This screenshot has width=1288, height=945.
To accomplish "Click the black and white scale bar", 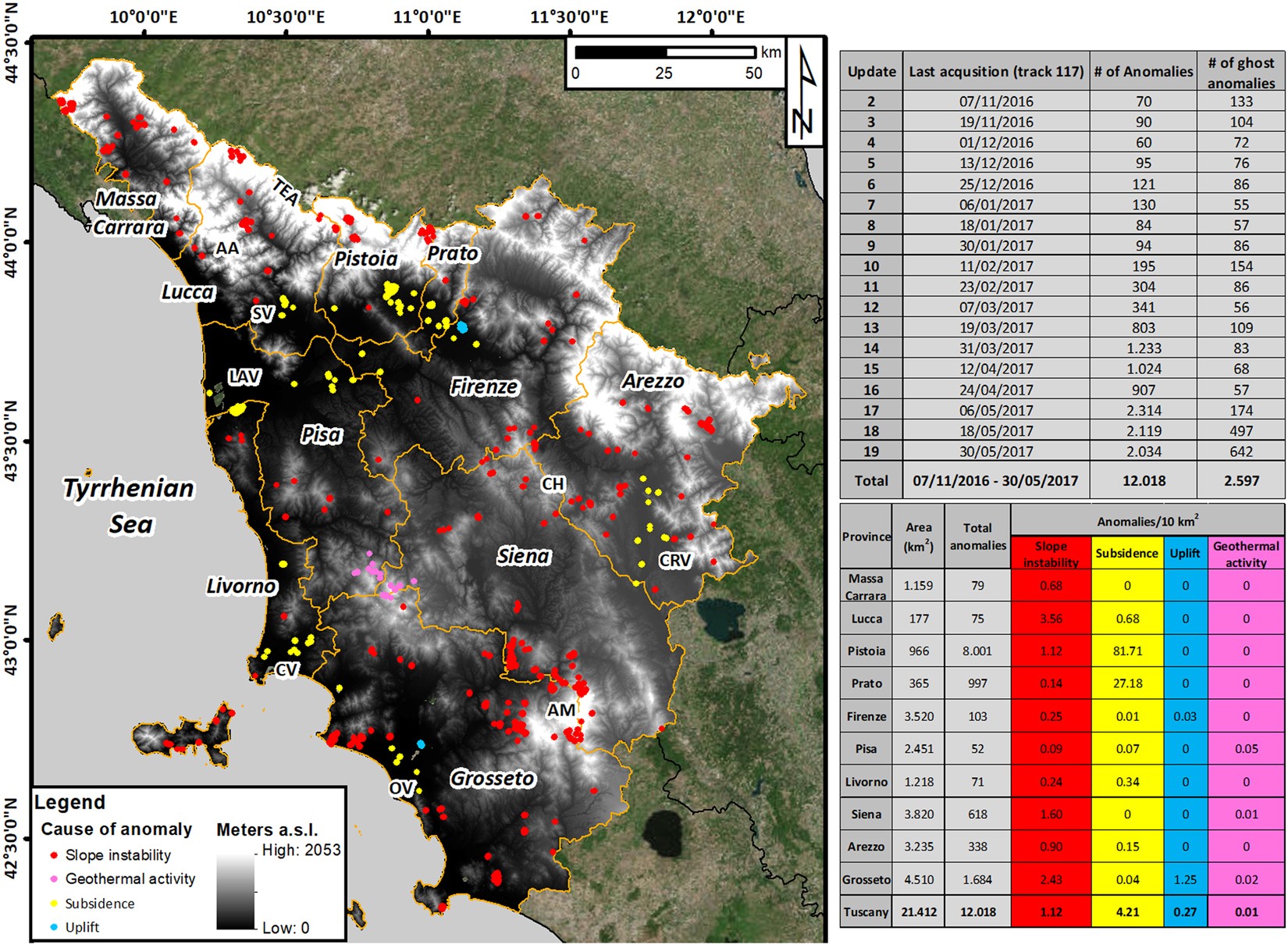I will pos(665,52).
